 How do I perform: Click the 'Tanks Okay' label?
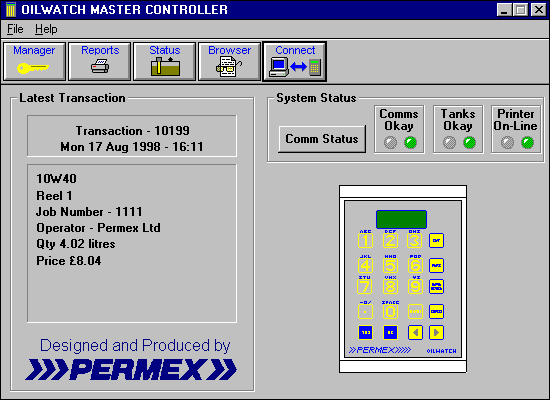click(x=458, y=120)
